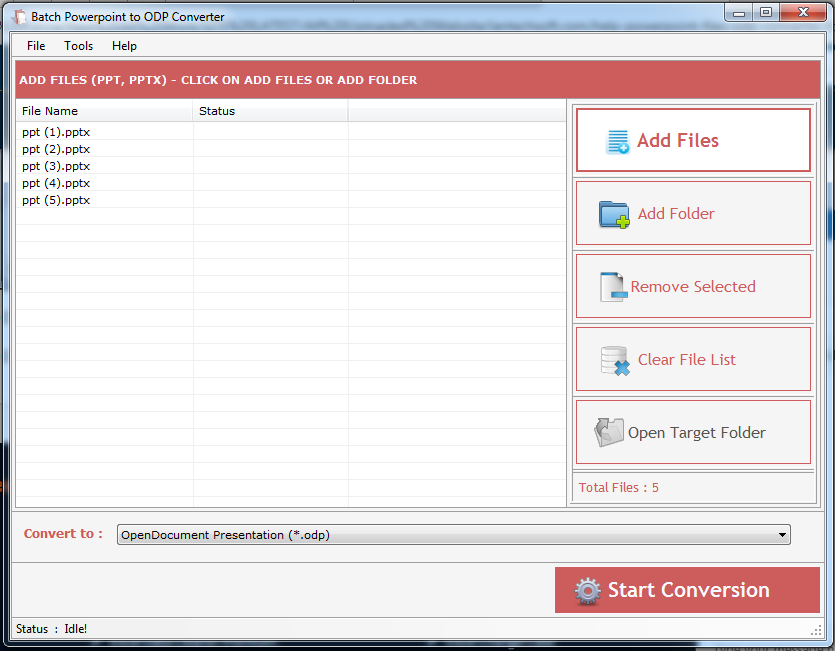Viewport: 835px width, 651px height.
Task: Click the app icon in title bar
Action: tap(19, 17)
